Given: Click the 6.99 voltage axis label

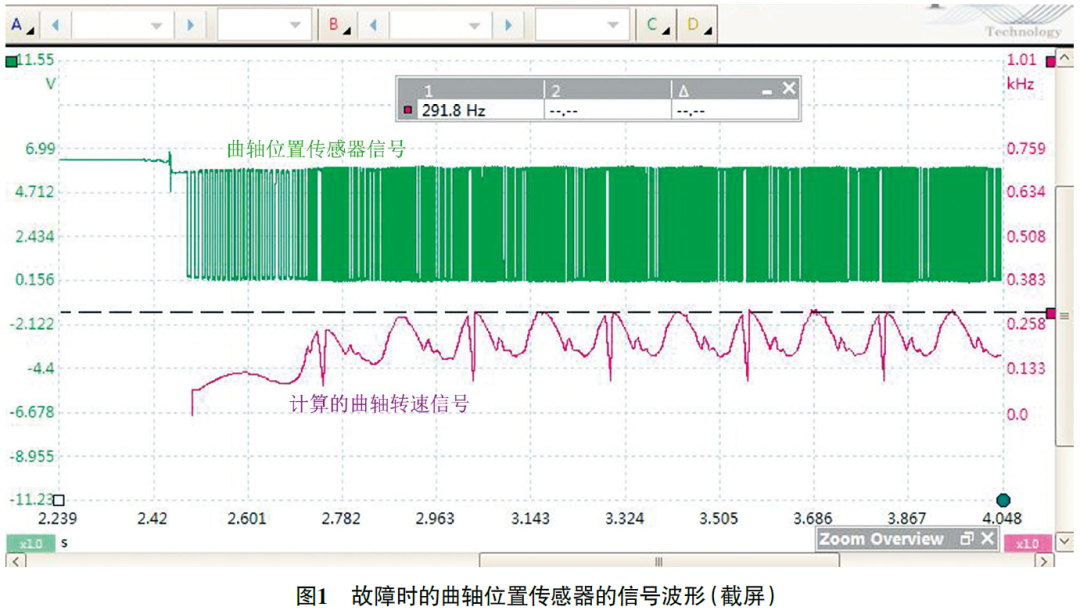Looking at the screenshot, I should [40, 149].
